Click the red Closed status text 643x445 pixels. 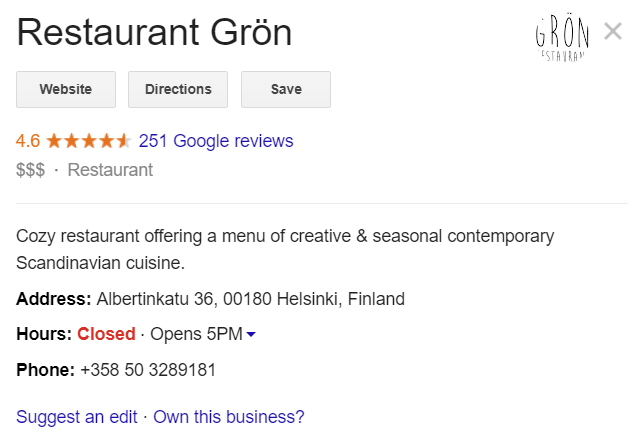106,334
